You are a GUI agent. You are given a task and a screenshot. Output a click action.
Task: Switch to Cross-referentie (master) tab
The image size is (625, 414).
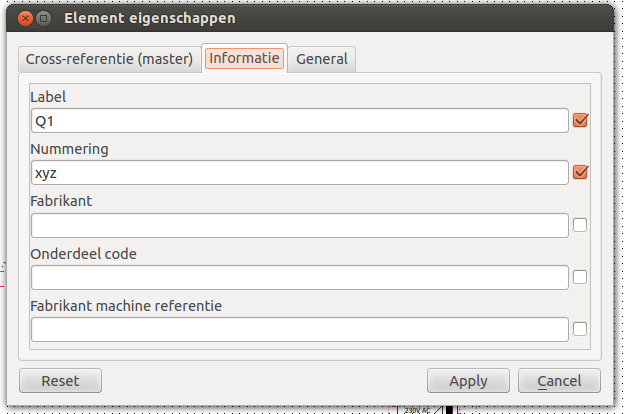pyautogui.click(x=108, y=59)
